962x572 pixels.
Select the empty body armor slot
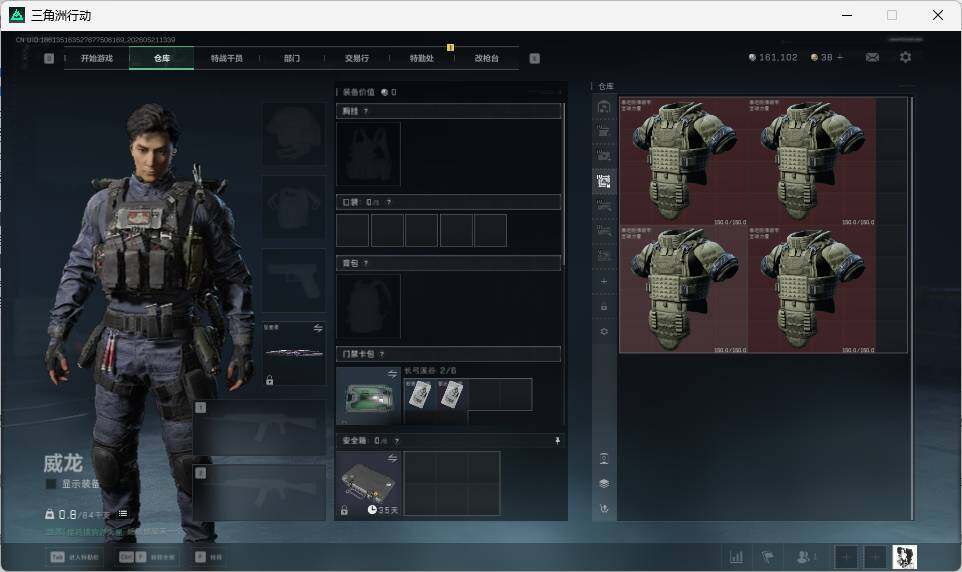coord(294,207)
